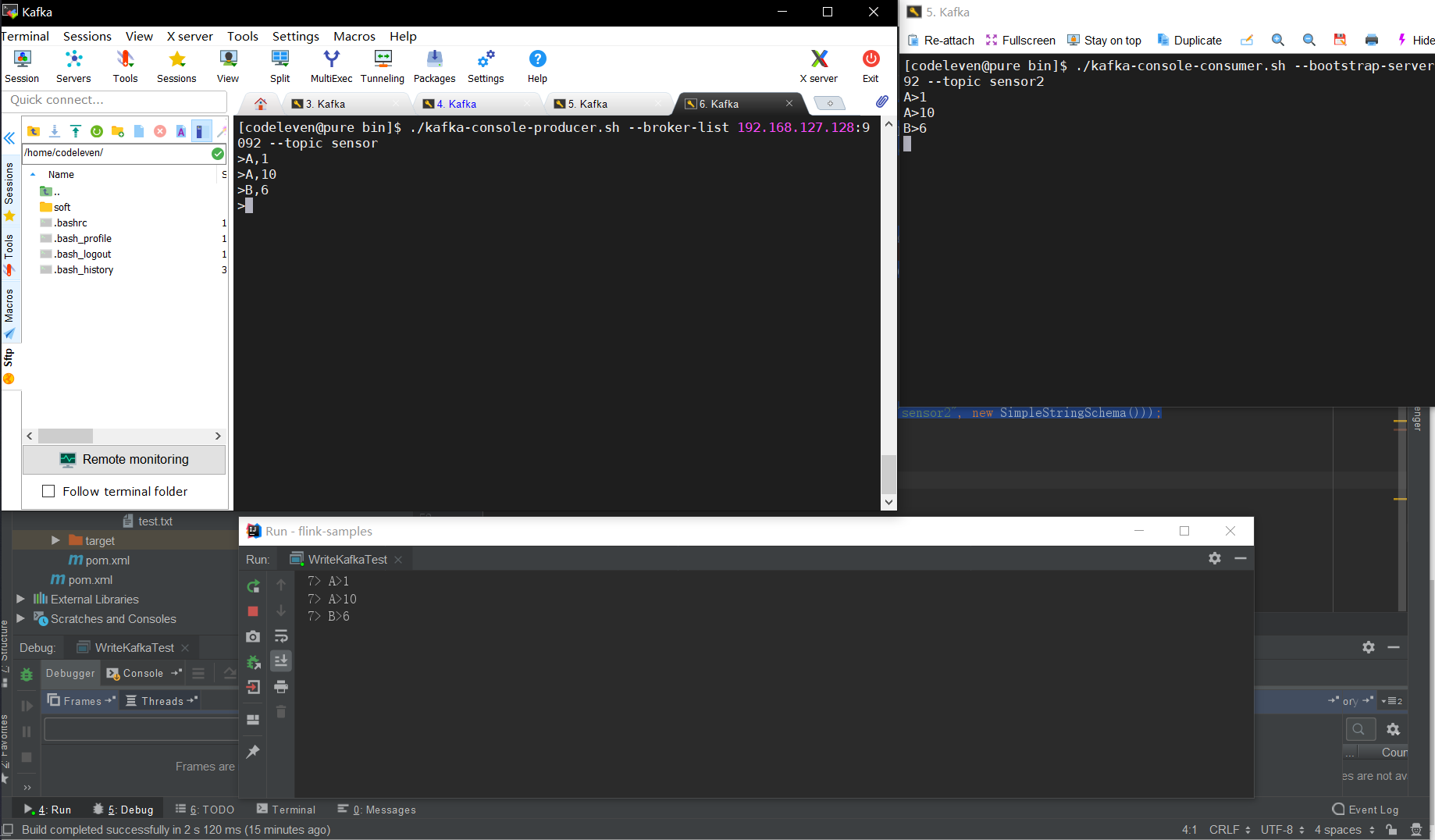Pin the Run tab

tap(253, 751)
